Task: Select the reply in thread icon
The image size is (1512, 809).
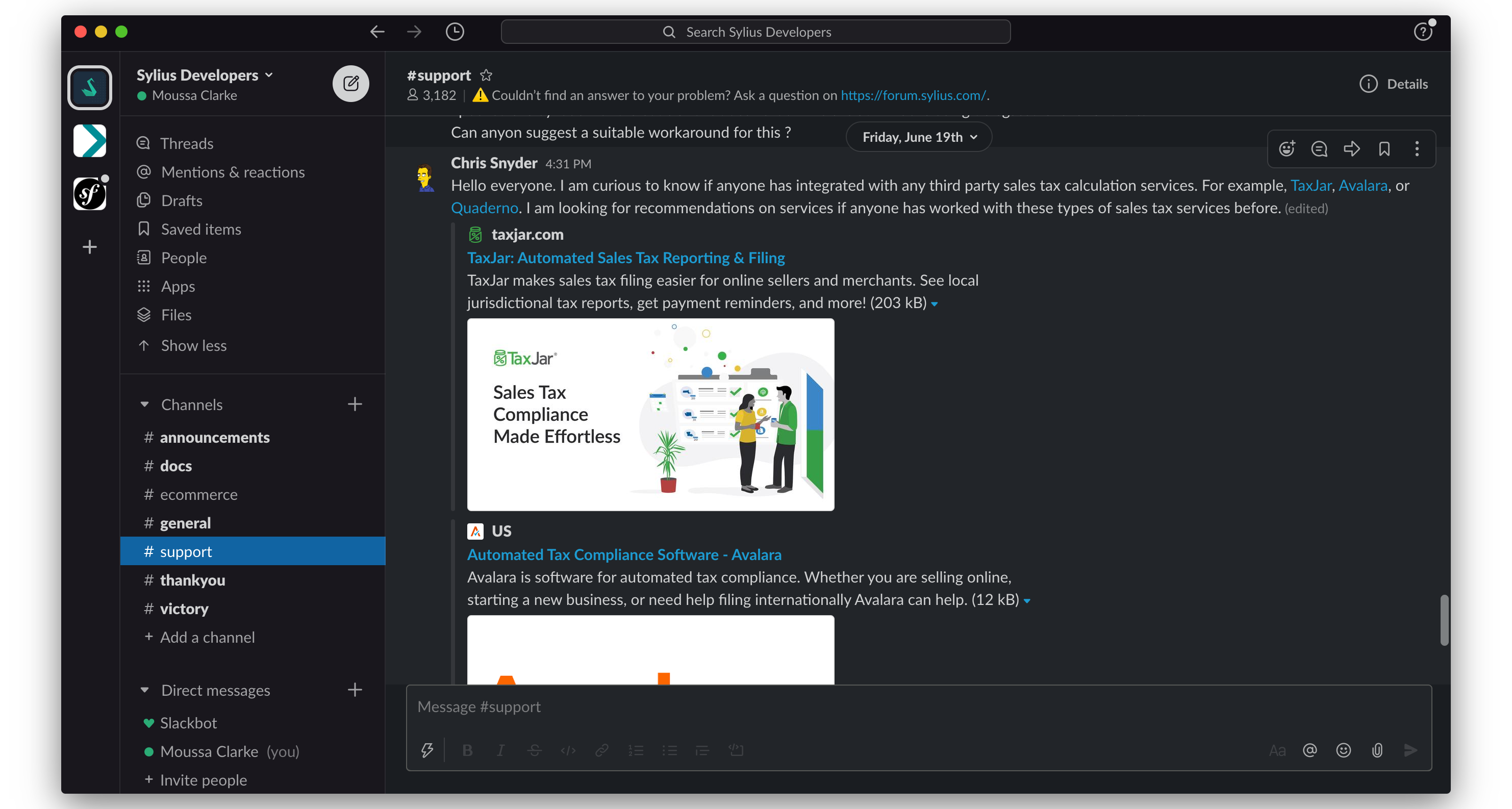Action: [1320, 149]
